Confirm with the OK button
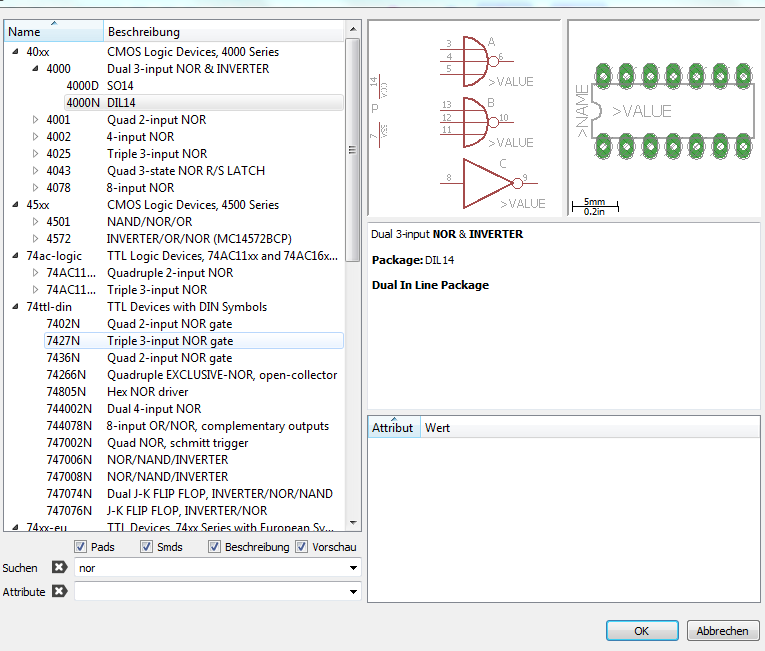Screen dimensions: 765x651 [642, 631]
